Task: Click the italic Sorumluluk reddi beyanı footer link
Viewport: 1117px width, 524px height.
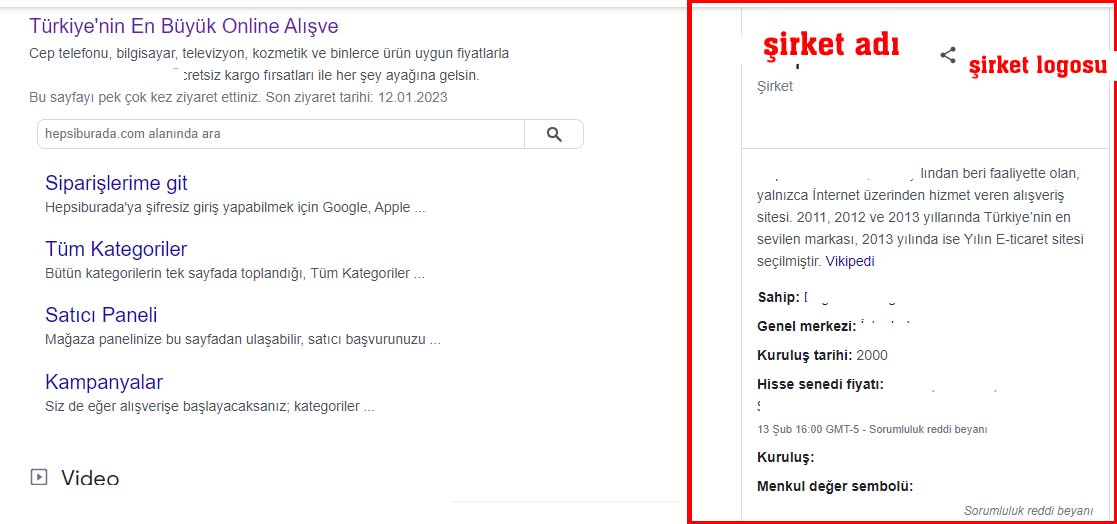Action: coord(1028,510)
